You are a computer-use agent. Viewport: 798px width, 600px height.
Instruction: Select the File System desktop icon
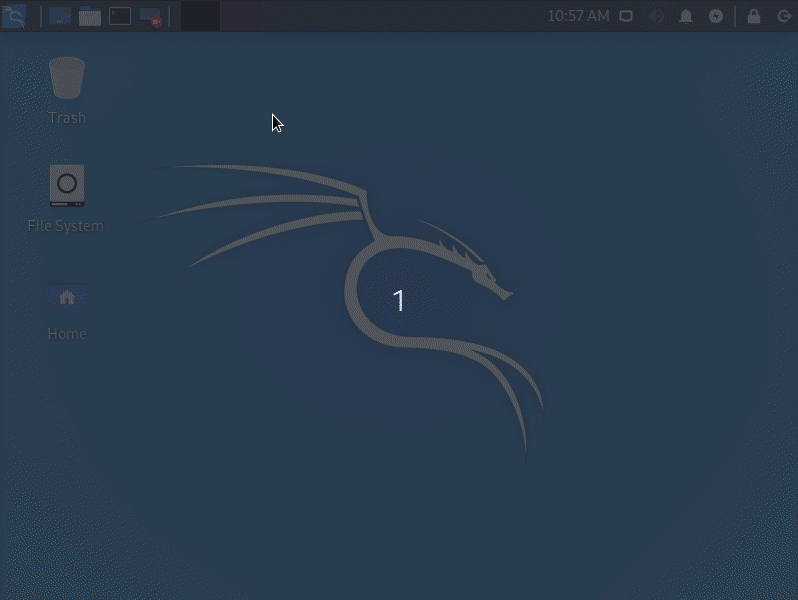[67, 186]
